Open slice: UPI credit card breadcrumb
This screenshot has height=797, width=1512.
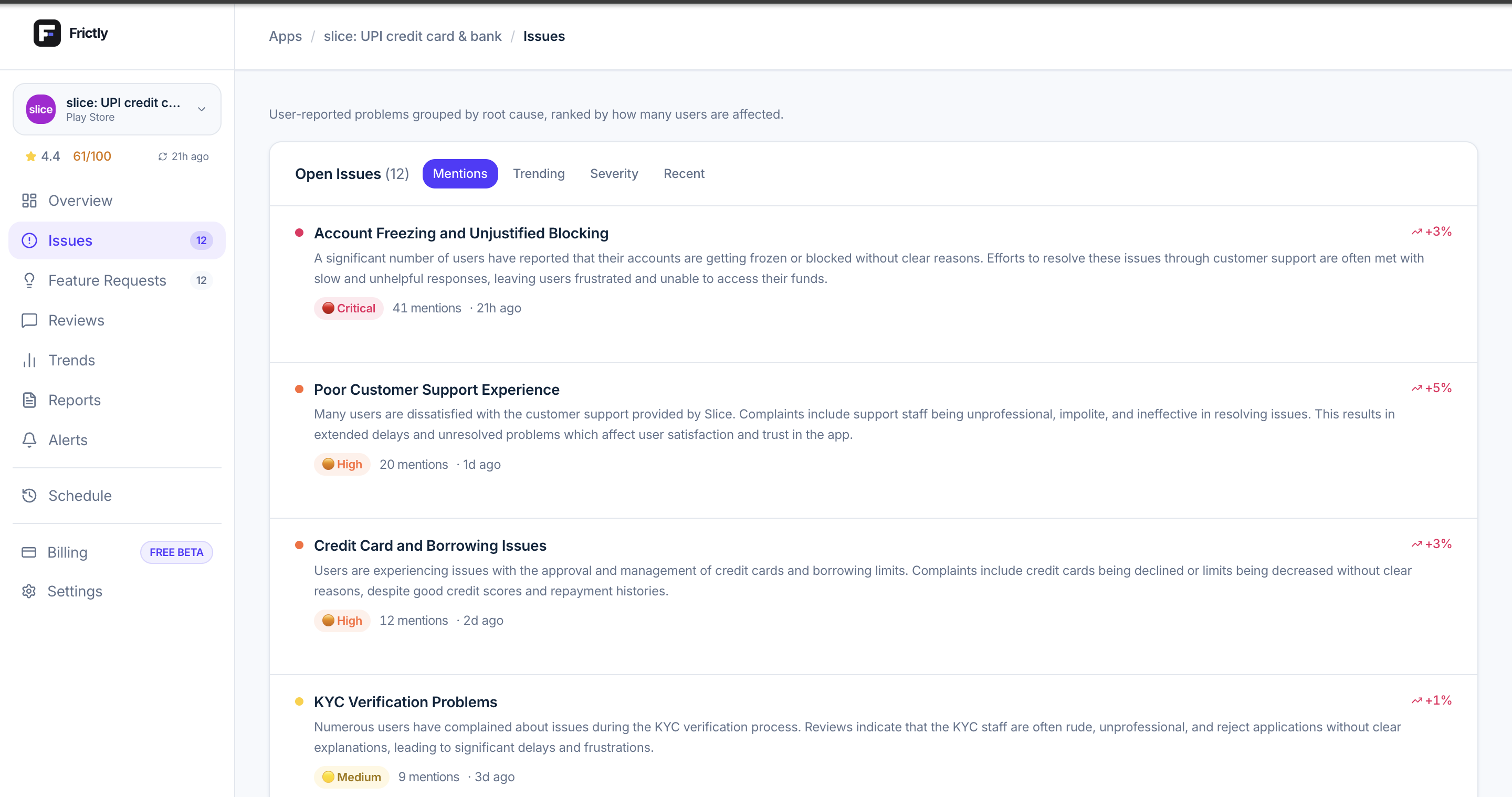pyautogui.click(x=413, y=36)
